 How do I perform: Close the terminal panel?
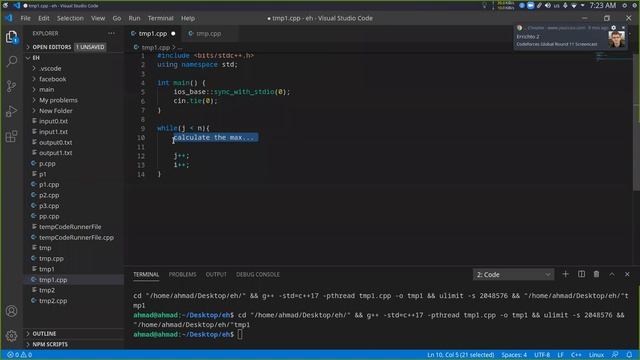coord(627,274)
